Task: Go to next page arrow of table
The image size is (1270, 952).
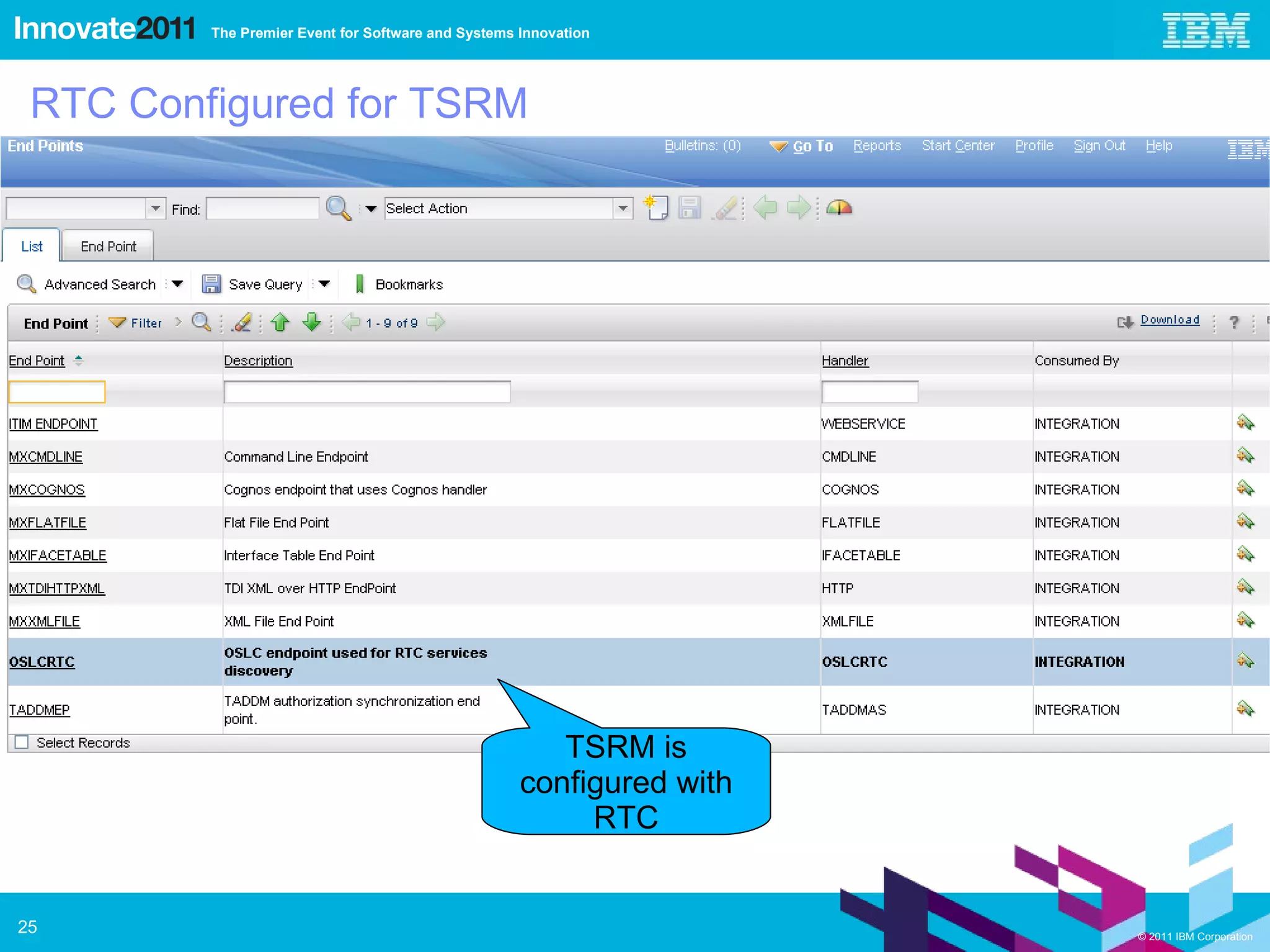Action: point(436,322)
